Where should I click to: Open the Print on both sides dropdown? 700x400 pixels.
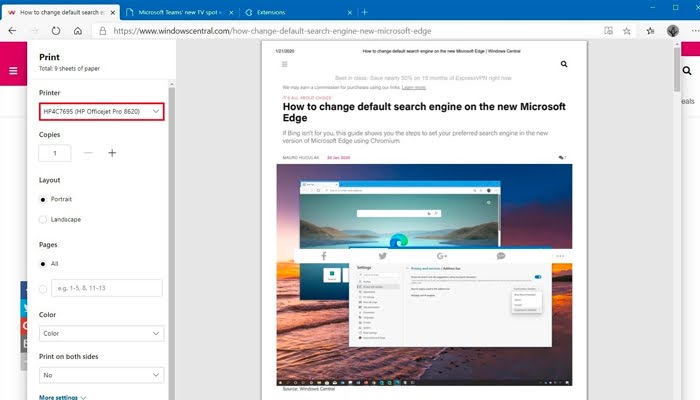tap(101, 374)
